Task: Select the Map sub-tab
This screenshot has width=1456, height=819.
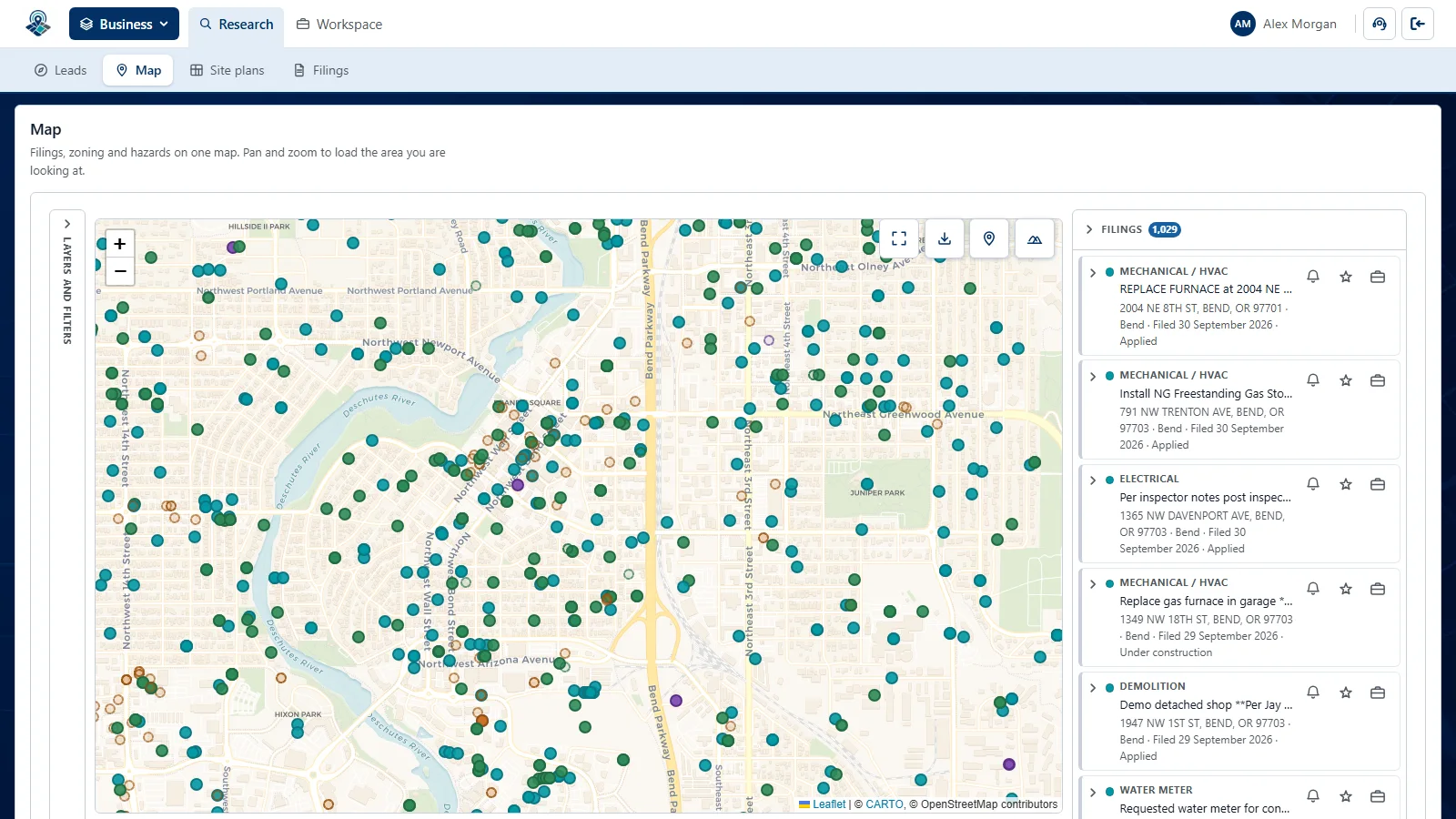Action: pos(138,70)
